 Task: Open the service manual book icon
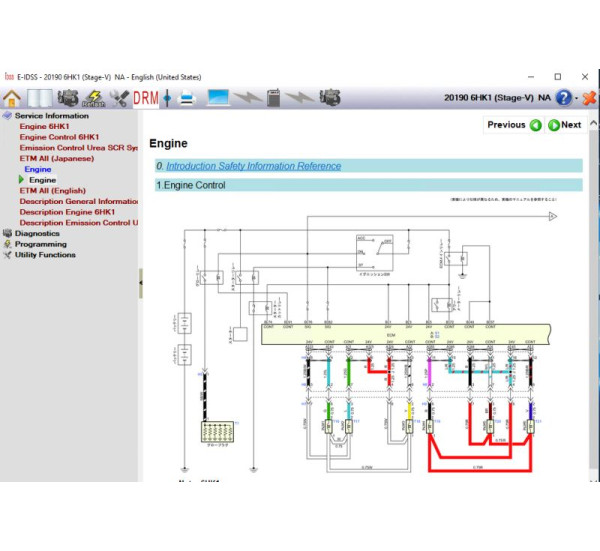pyautogui.click(x=40, y=98)
